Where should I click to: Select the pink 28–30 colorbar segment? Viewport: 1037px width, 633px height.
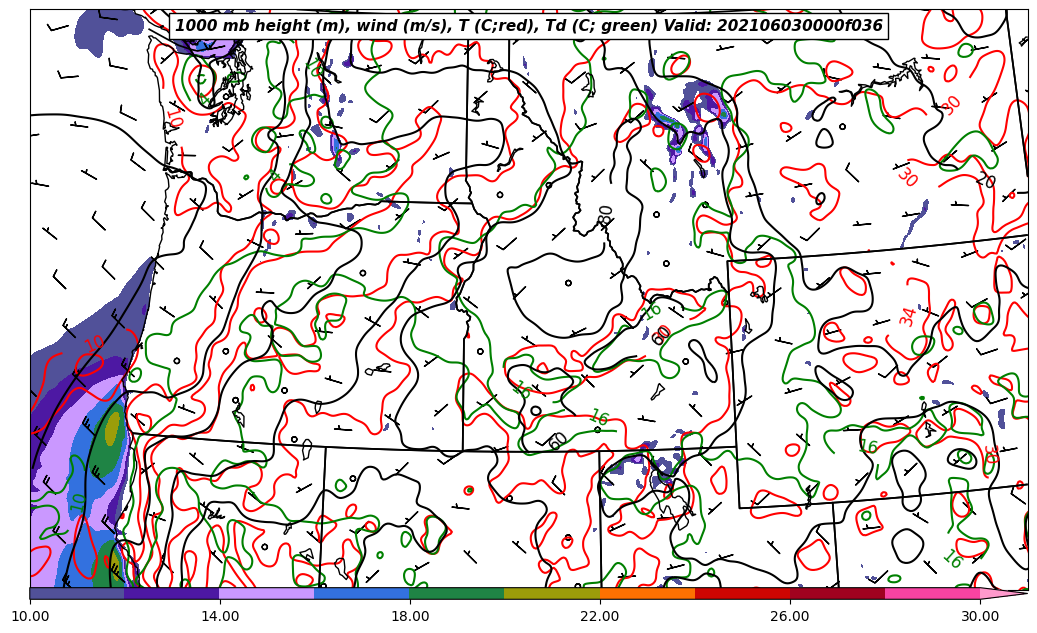tap(932, 593)
